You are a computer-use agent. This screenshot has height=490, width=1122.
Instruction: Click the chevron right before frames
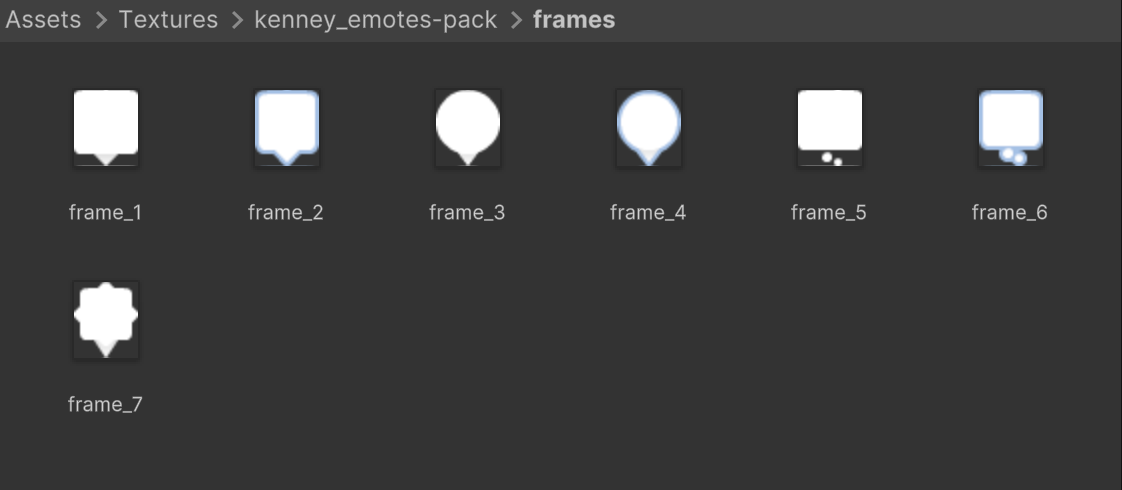pyautogui.click(x=516, y=21)
